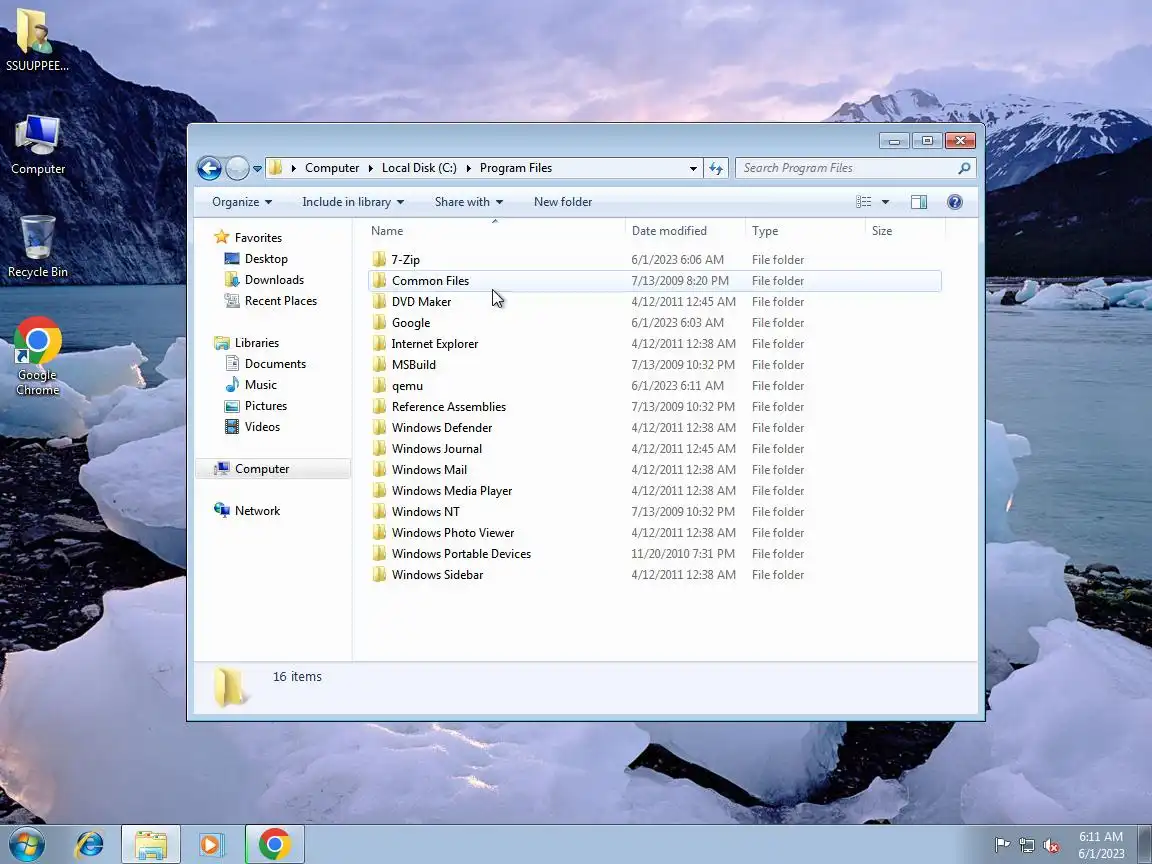Select Network in navigation pane

[x=257, y=511]
